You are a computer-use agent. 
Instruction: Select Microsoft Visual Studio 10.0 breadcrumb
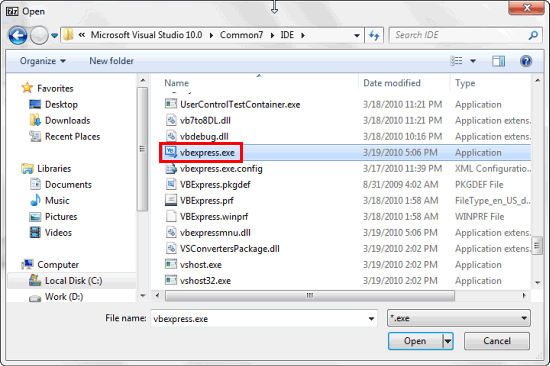click(146, 35)
